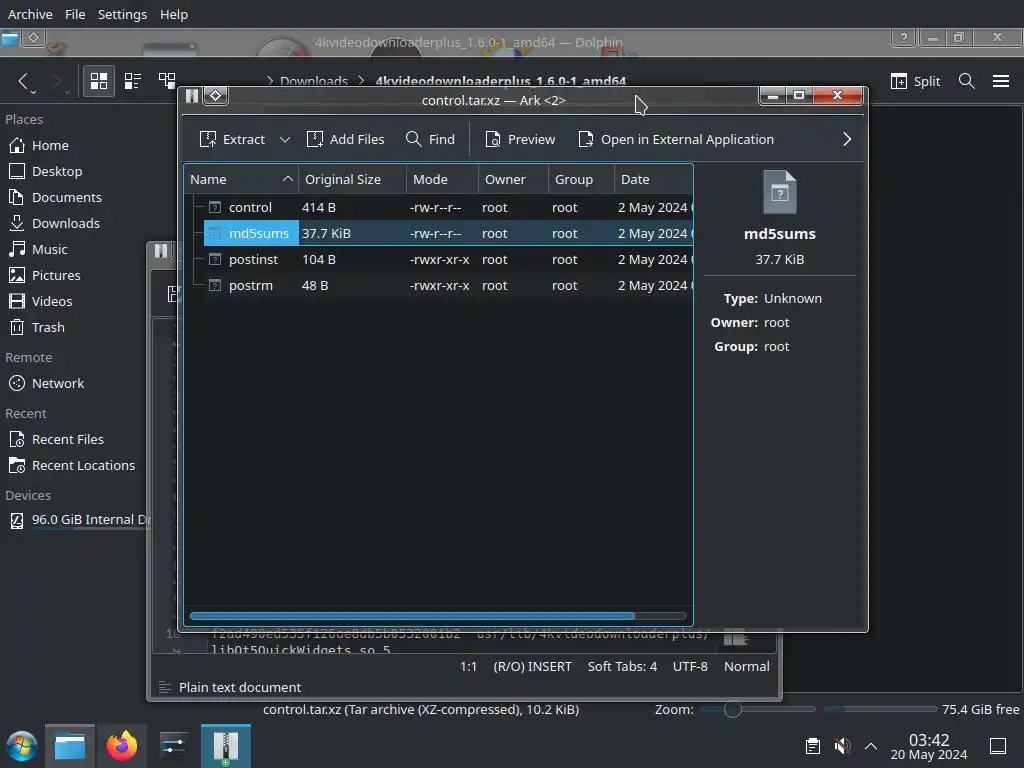Open Dolphin hamburger menu

(1001, 81)
